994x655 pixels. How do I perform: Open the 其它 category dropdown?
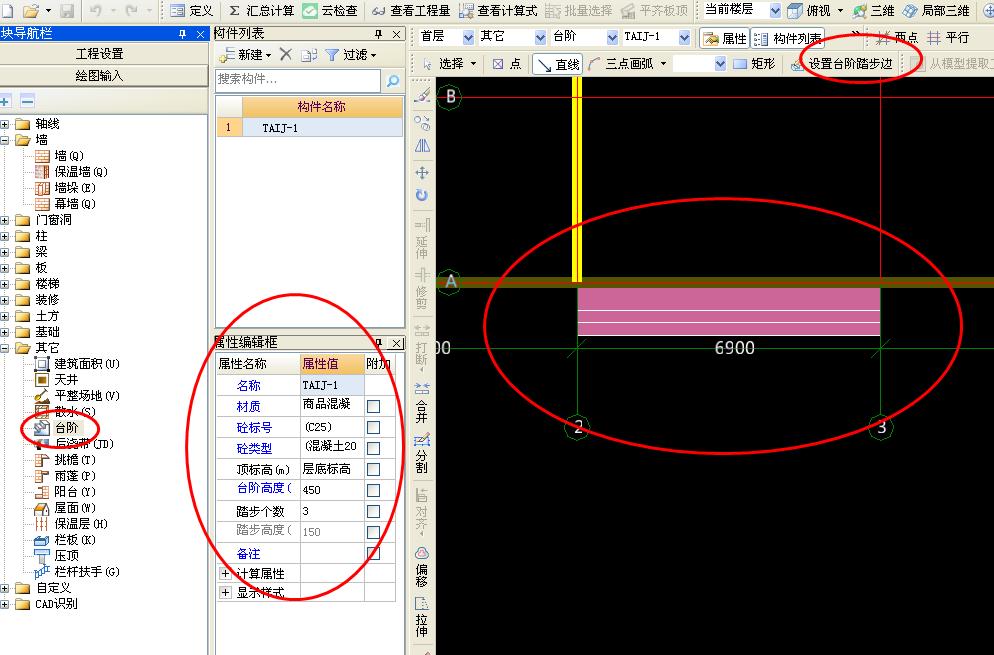click(540, 37)
